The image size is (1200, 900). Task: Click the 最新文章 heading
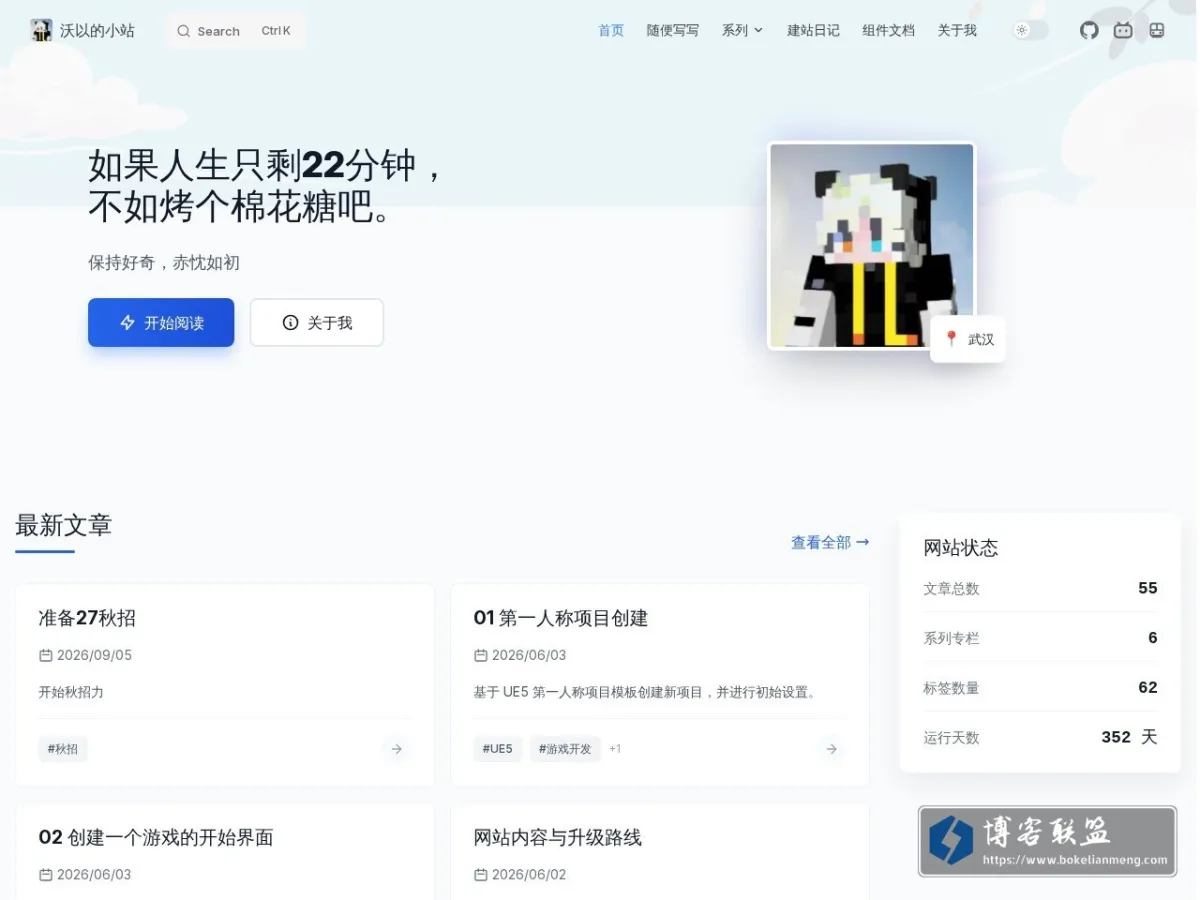[63, 525]
